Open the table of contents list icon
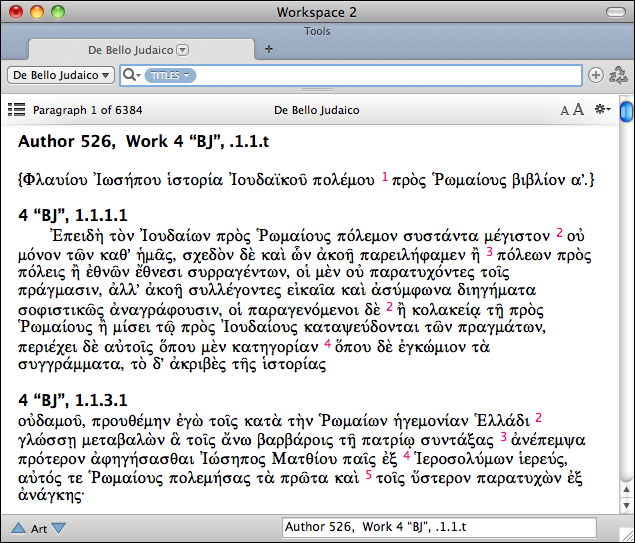This screenshot has height=543, width=635. 16,109
